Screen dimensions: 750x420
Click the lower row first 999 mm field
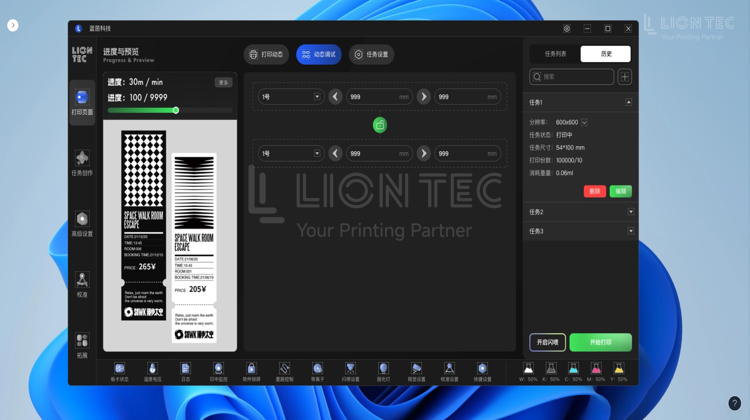coord(379,154)
